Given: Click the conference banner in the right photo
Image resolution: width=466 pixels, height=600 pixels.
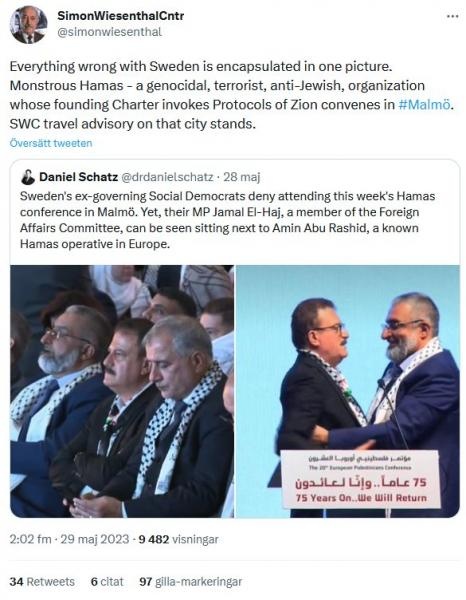Looking at the screenshot, I should (361, 479).
